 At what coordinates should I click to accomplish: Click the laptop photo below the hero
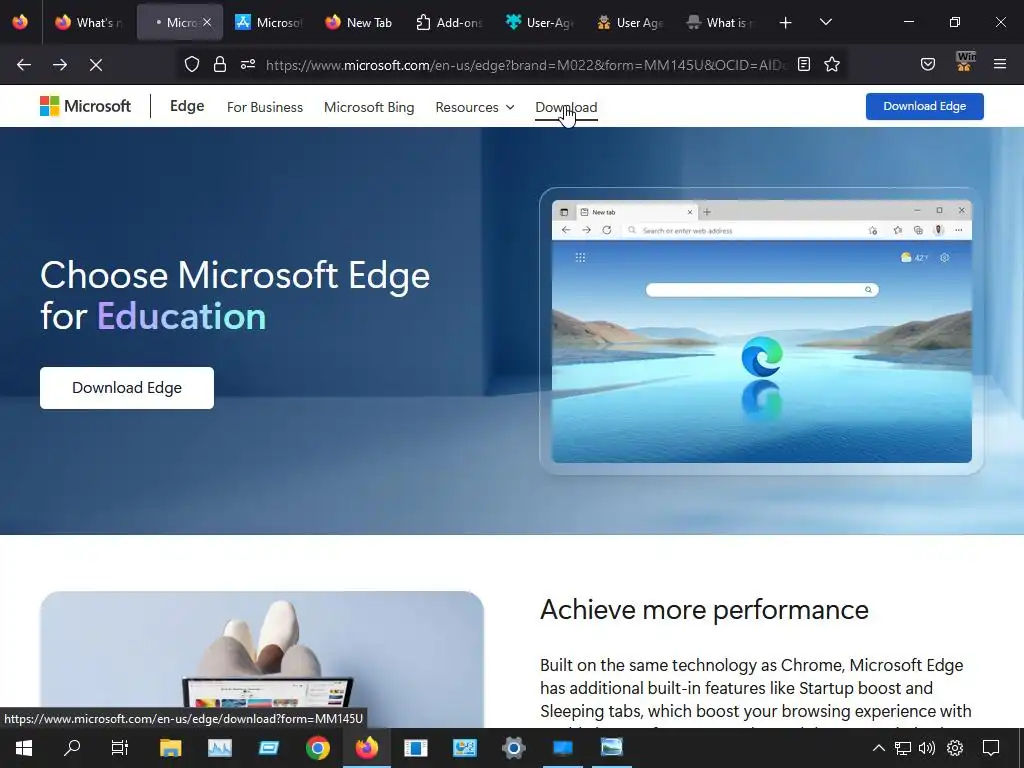(x=262, y=659)
